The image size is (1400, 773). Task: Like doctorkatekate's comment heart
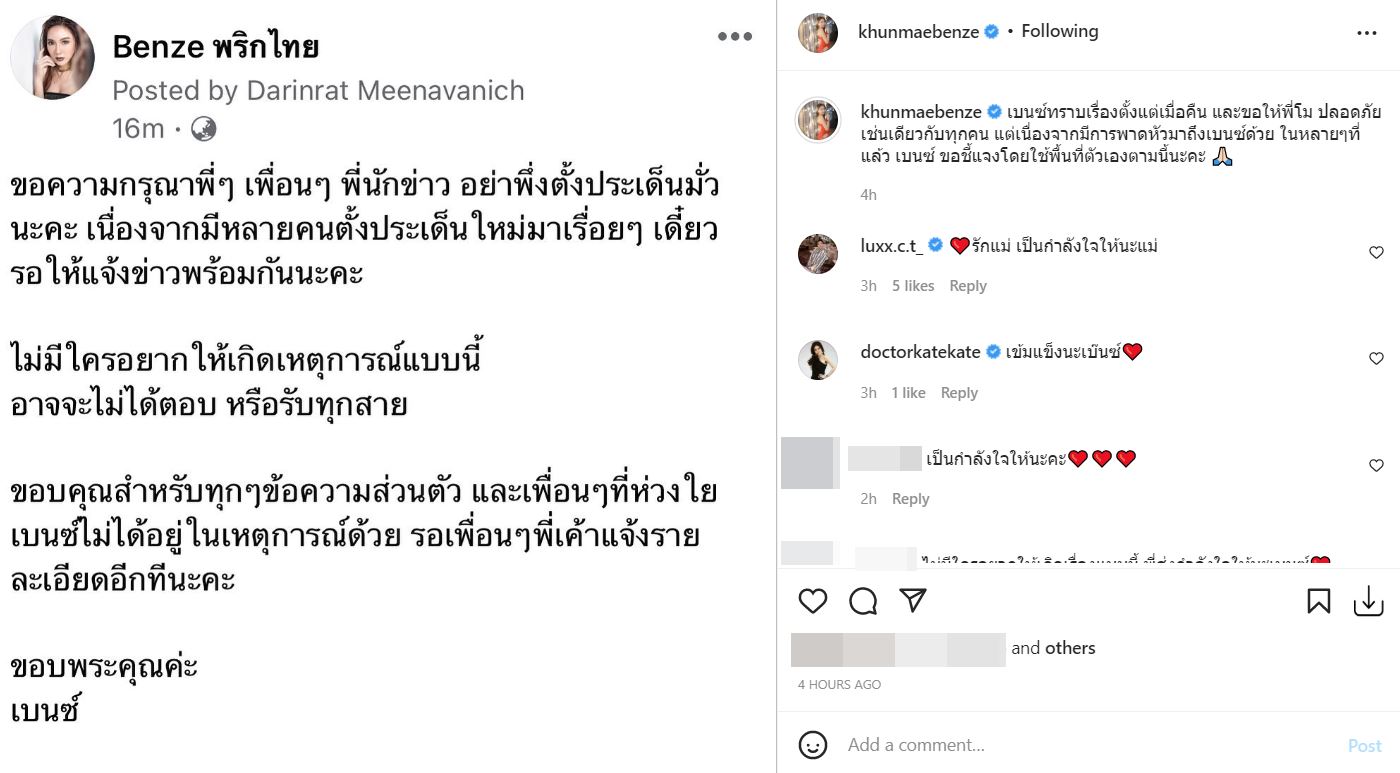[1376, 359]
